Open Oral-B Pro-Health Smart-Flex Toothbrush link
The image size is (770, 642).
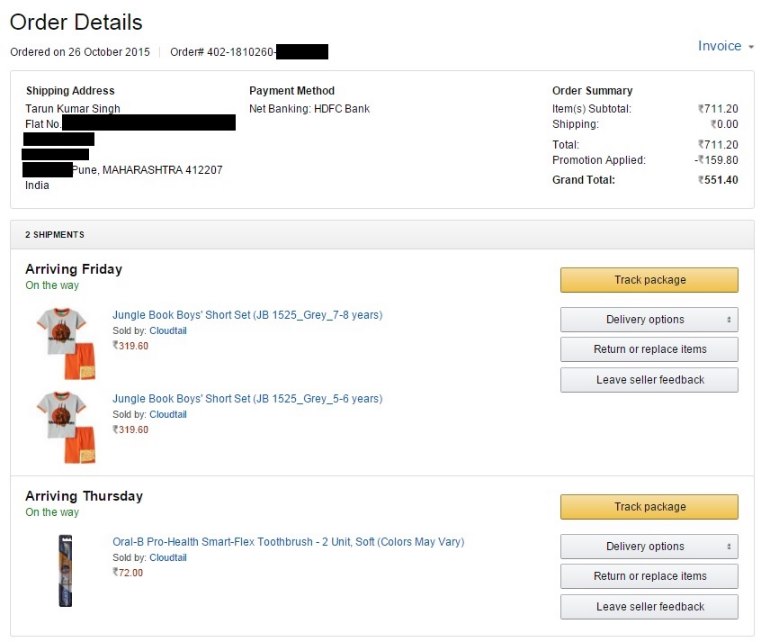click(x=288, y=542)
